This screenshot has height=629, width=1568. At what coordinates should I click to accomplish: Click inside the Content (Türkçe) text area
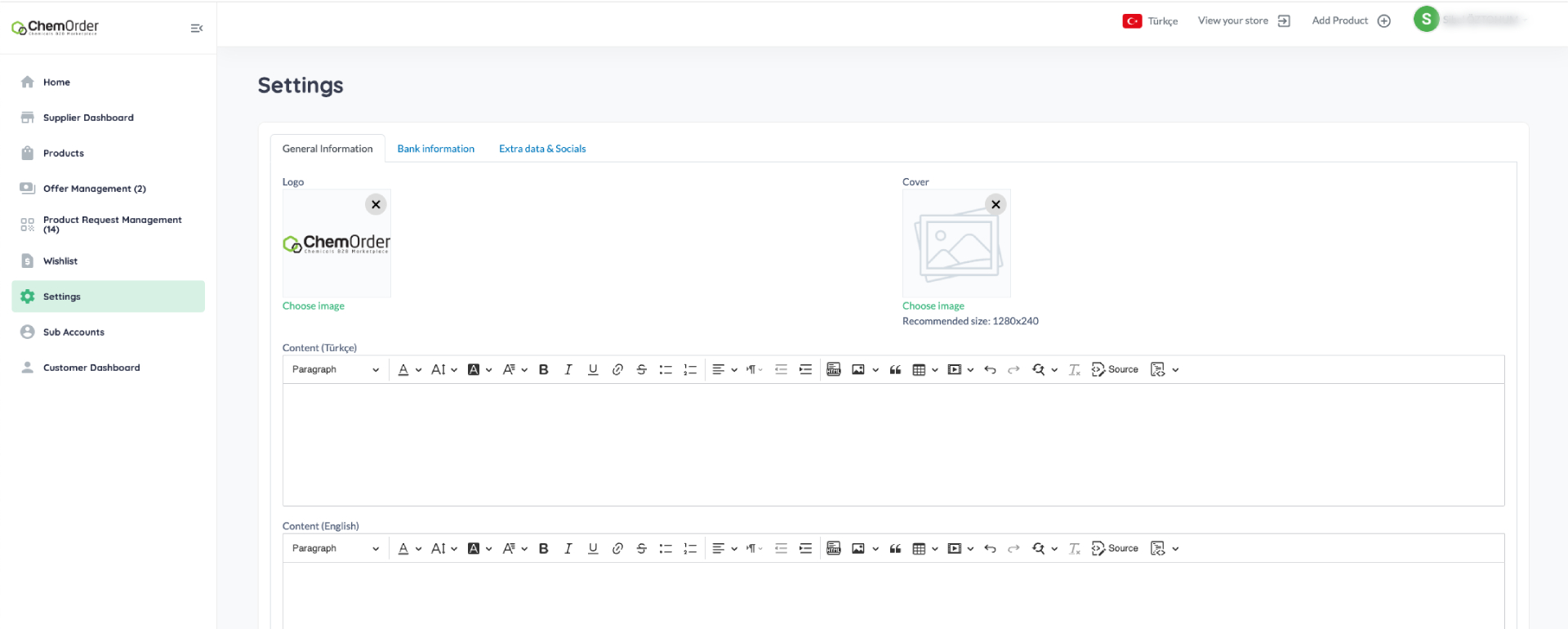(893, 444)
